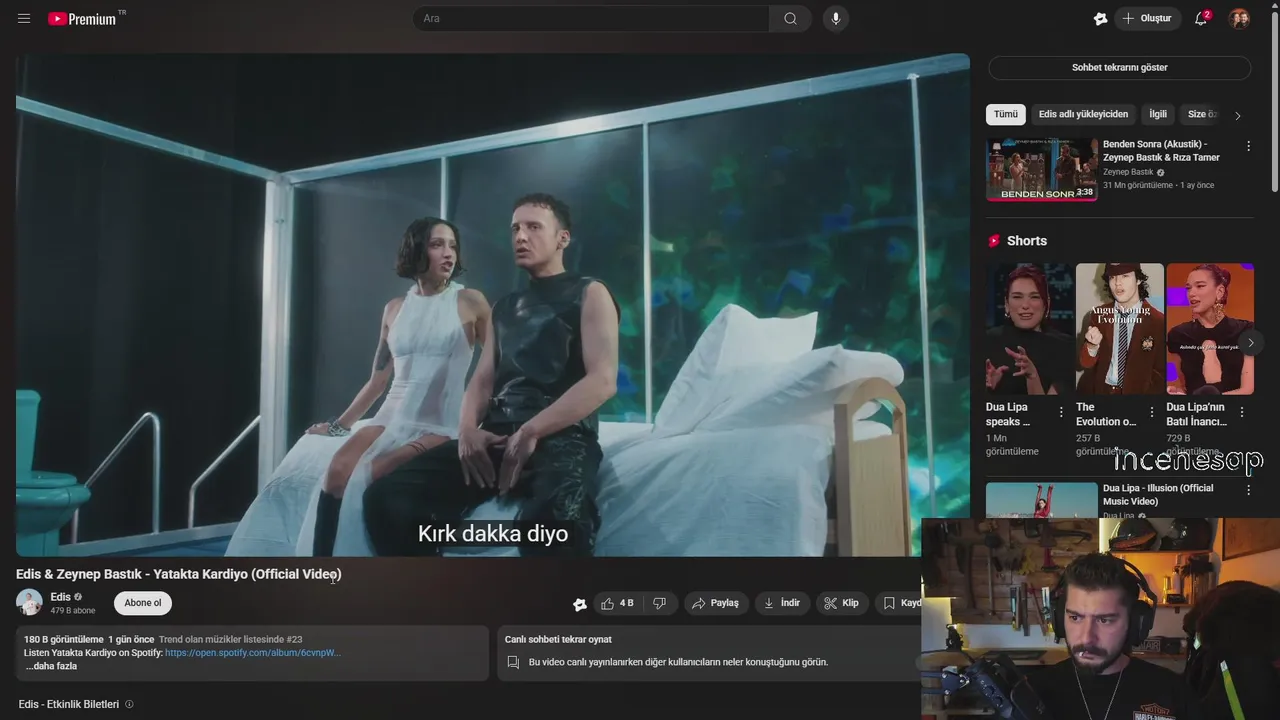Click Abone ol subscribe button
This screenshot has height=720, width=1280.
click(143, 603)
